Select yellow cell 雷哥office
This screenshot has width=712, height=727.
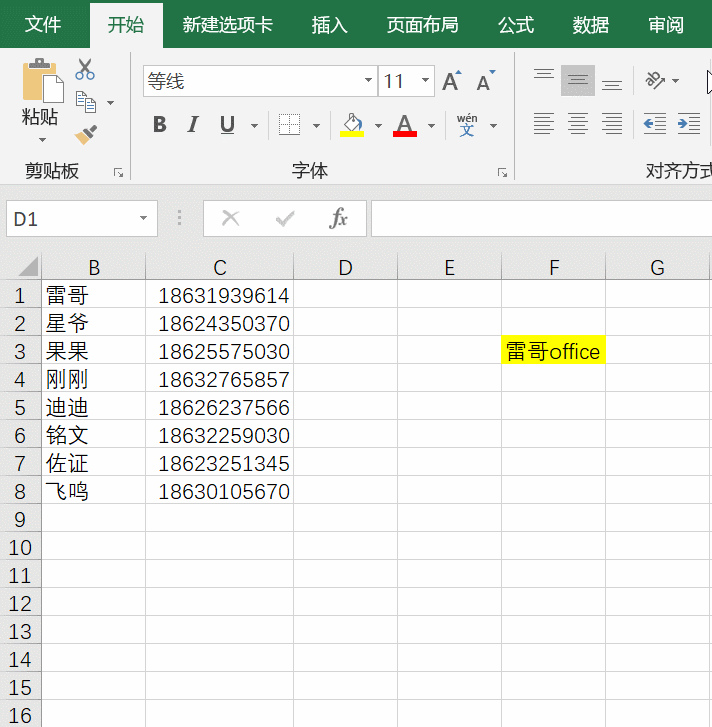553,350
